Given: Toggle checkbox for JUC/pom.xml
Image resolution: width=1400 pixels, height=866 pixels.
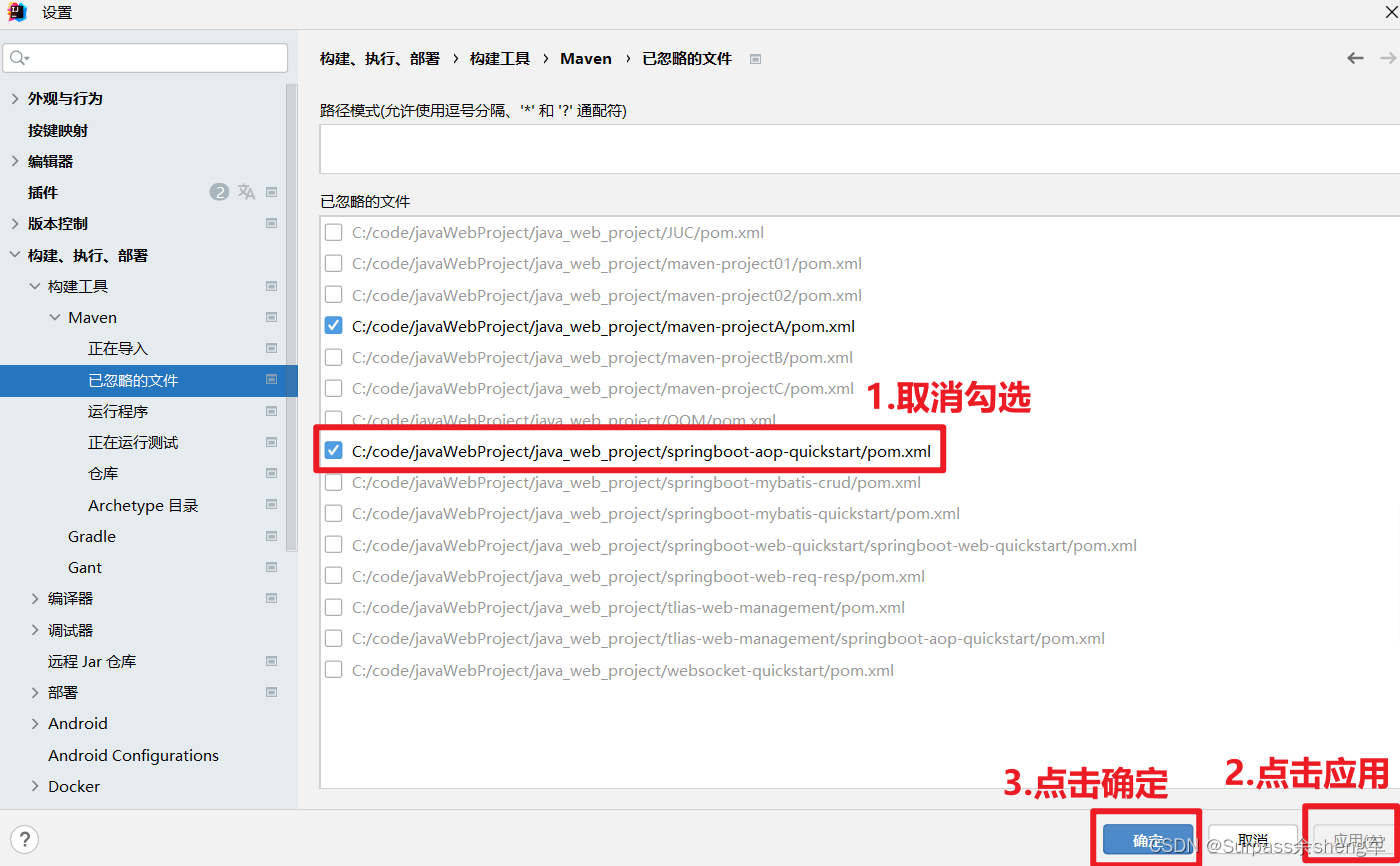Looking at the screenshot, I should click(x=334, y=232).
